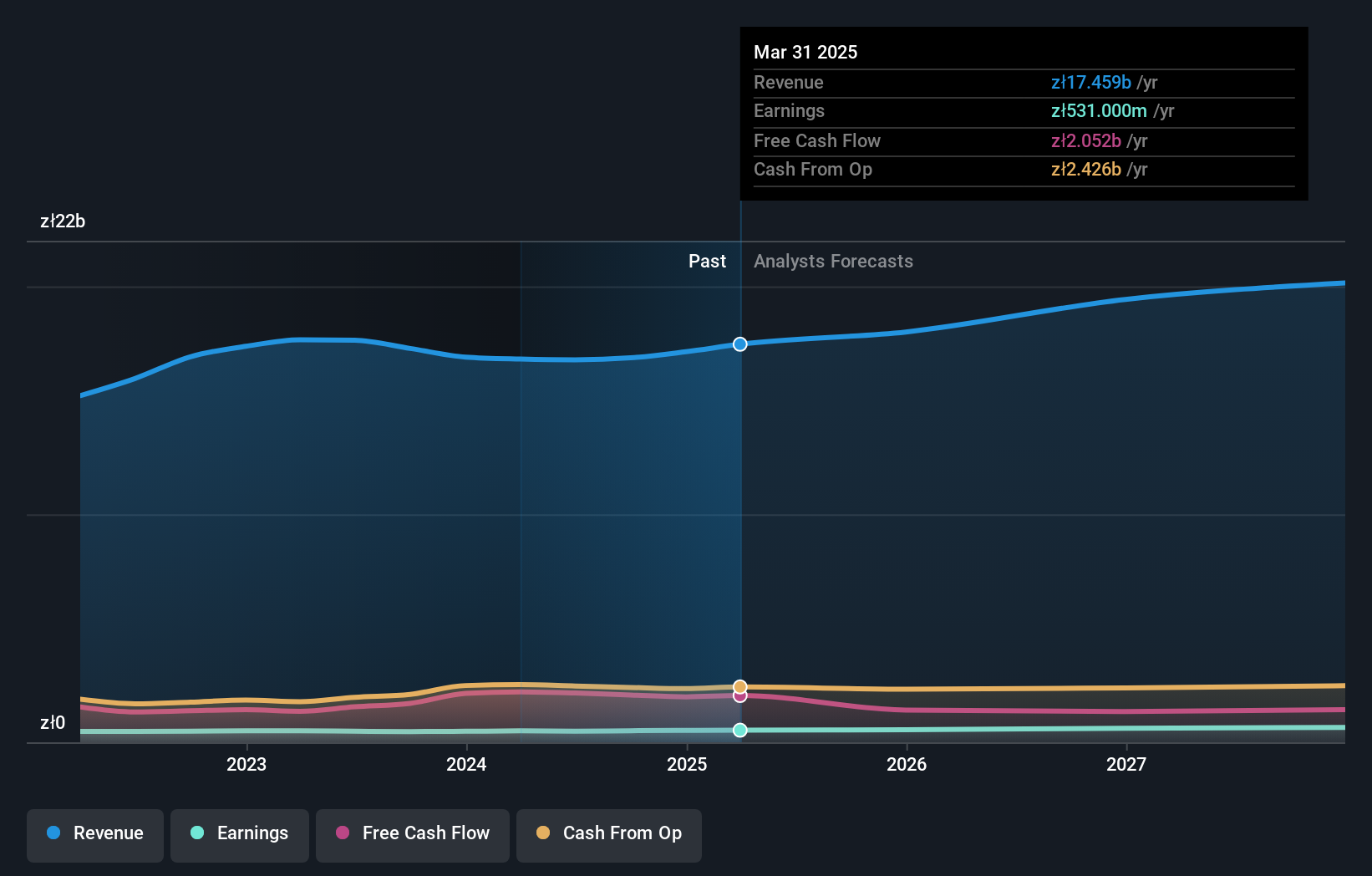Toggle the Earnings series visibility
1372x876 pixels.
tap(240, 835)
